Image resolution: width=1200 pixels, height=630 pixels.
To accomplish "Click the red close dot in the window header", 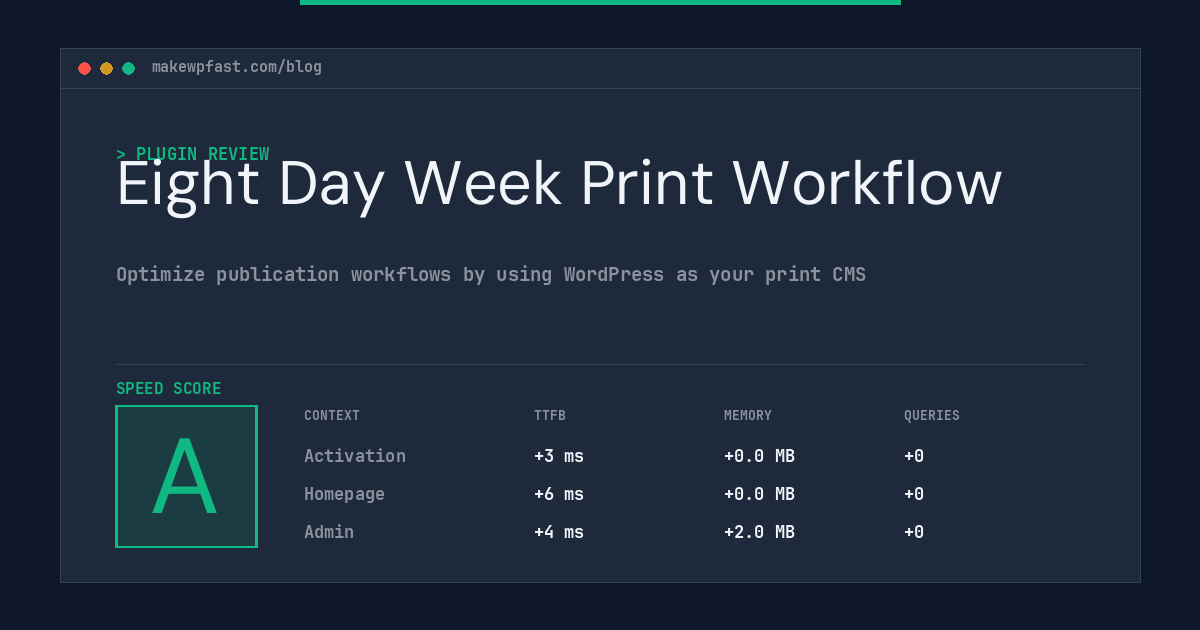I will [x=84, y=68].
